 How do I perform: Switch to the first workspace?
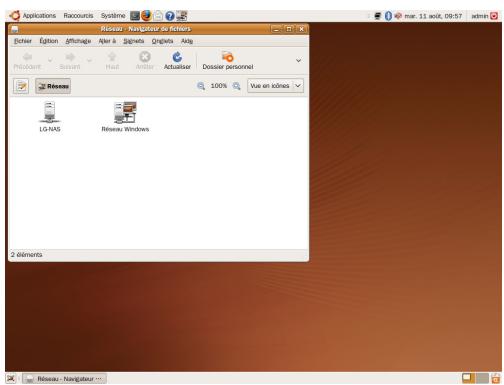468,378
